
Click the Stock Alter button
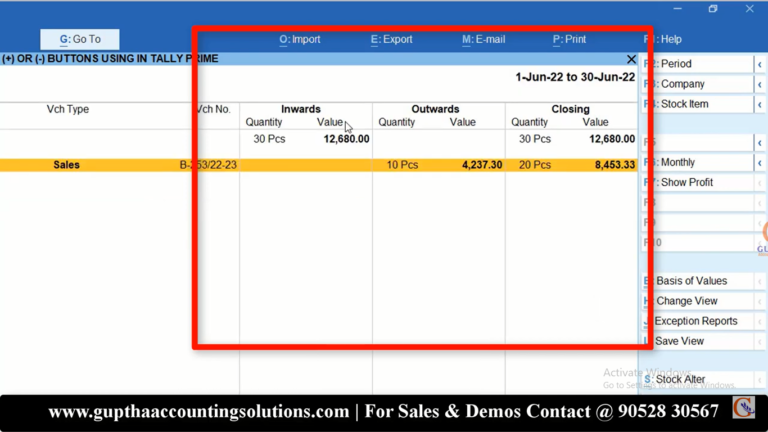pyautogui.click(x=697, y=380)
